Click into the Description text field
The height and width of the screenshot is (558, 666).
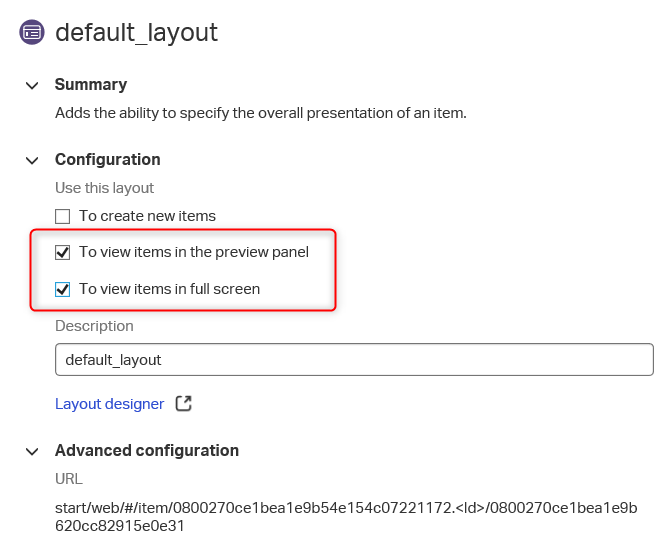tap(353, 359)
